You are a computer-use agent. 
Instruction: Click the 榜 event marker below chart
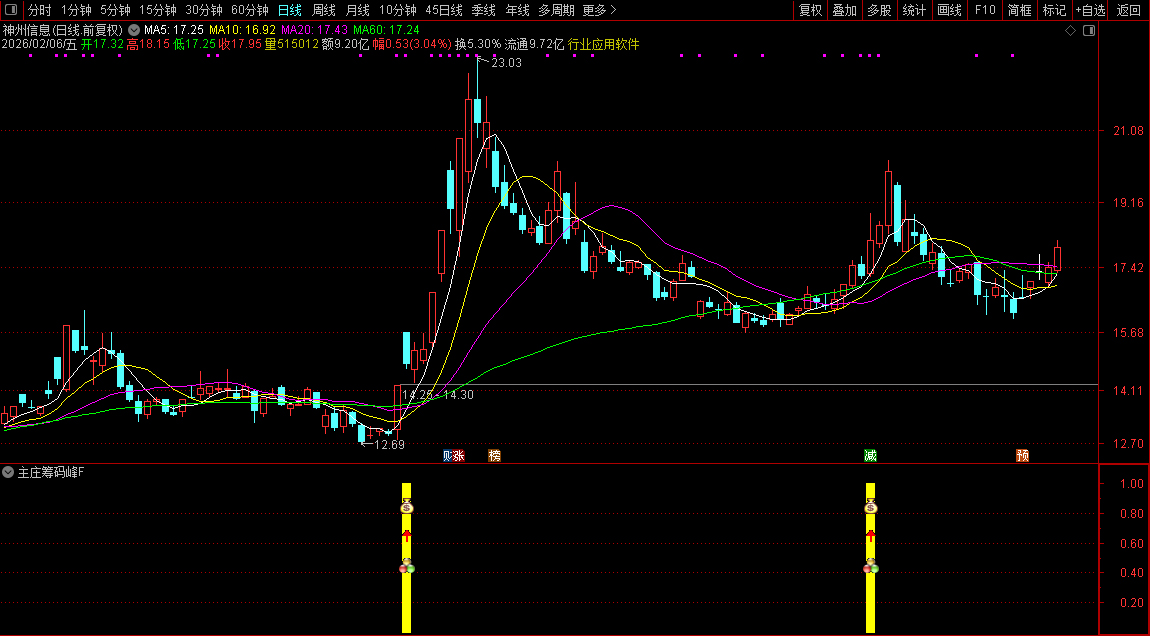[x=494, y=456]
